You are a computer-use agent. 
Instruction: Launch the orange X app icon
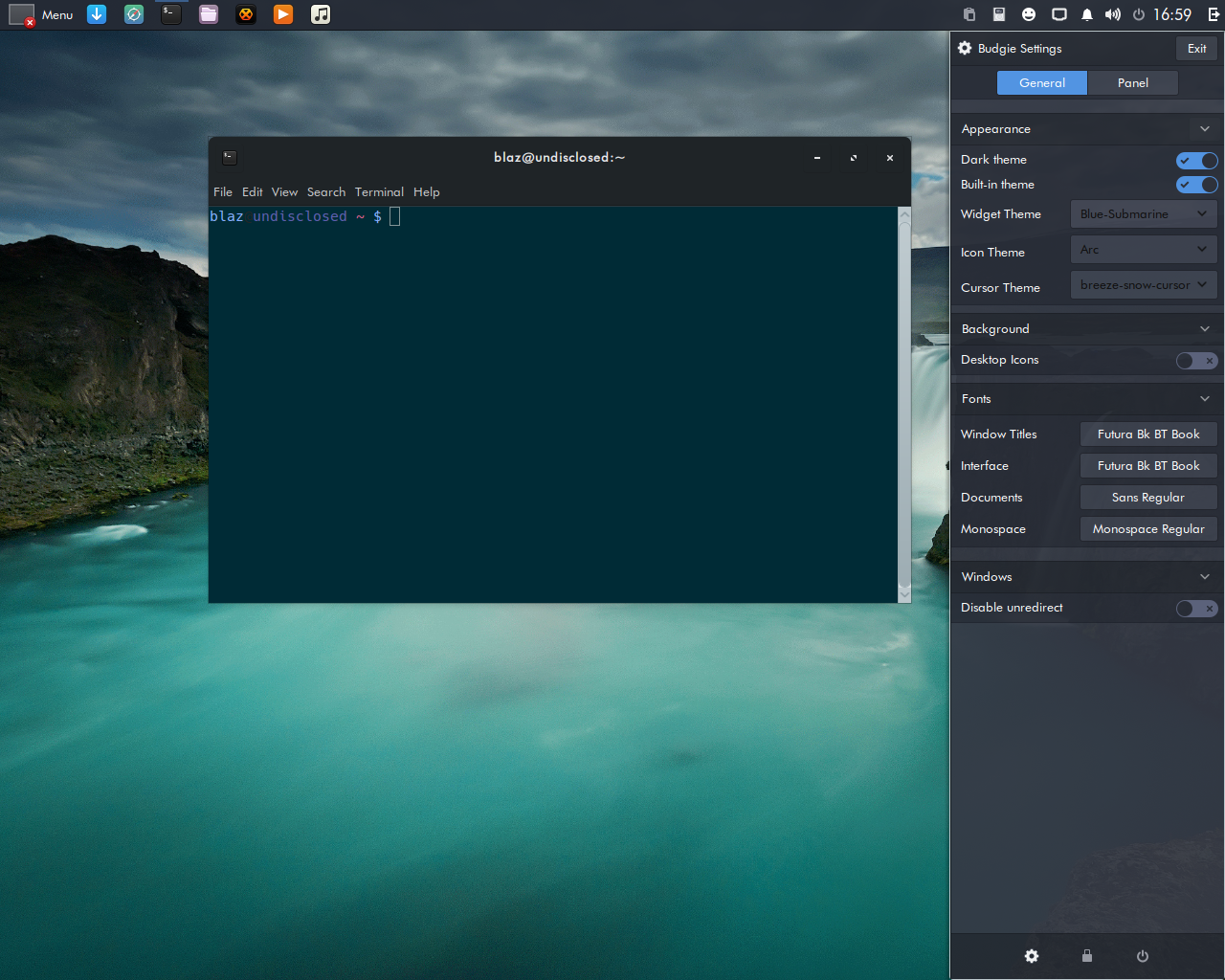(x=246, y=14)
